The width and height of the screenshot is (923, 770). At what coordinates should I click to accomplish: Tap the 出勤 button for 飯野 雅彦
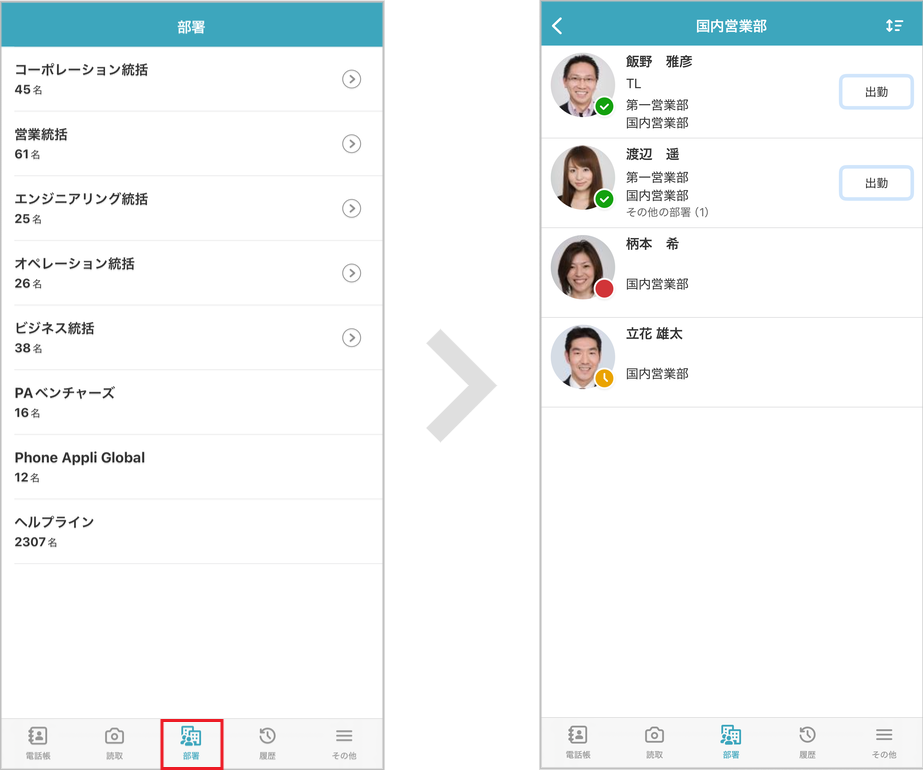coord(876,92)
